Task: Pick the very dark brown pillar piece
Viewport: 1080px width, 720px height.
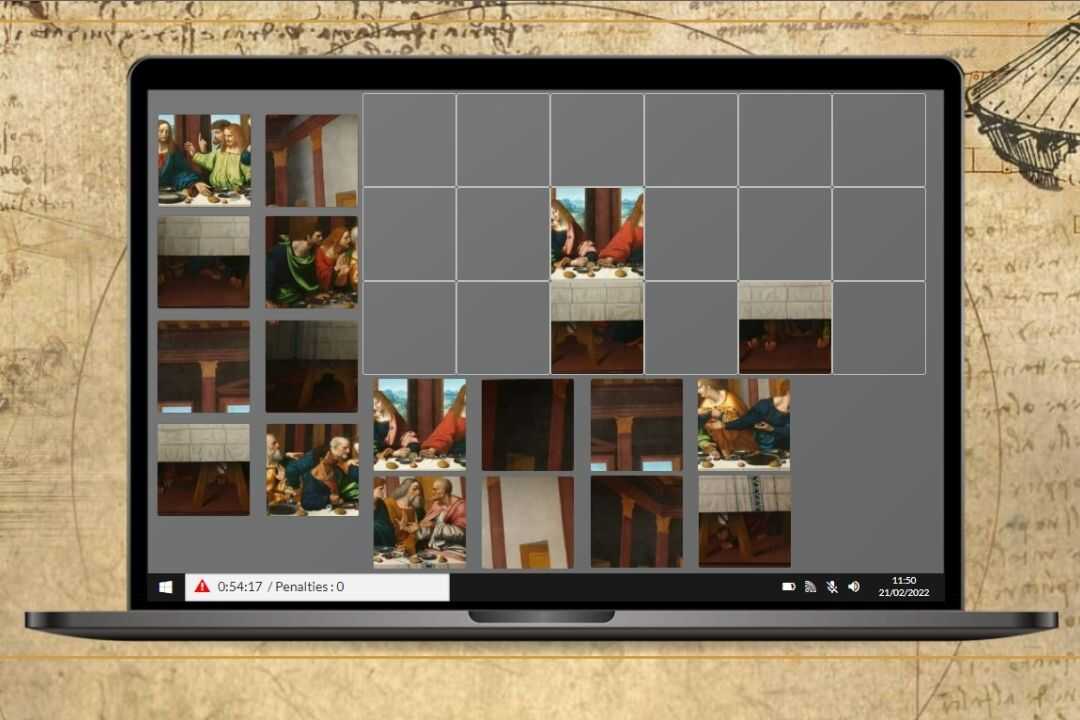Action: tap(528, 424)
